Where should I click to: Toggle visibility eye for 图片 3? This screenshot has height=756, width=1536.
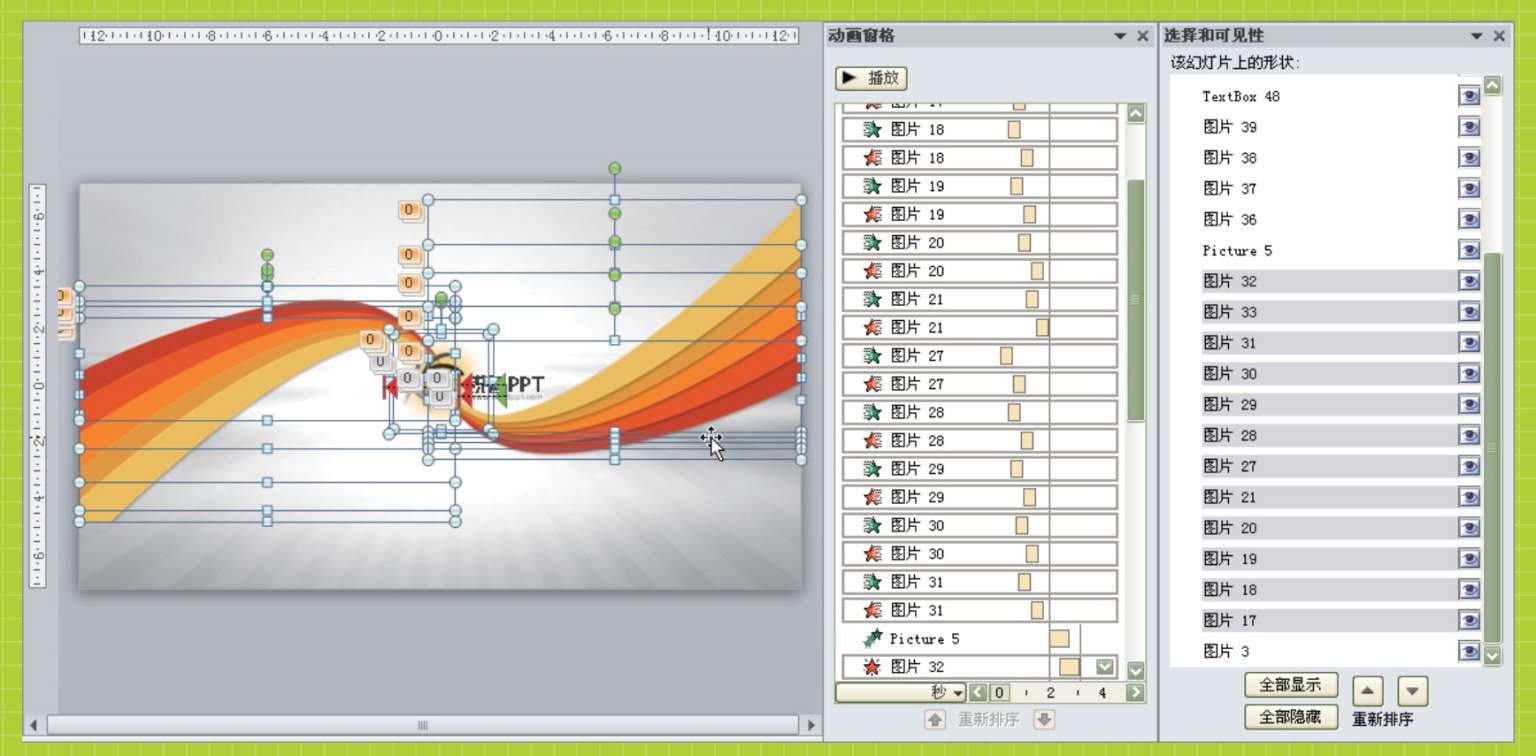1468,651
